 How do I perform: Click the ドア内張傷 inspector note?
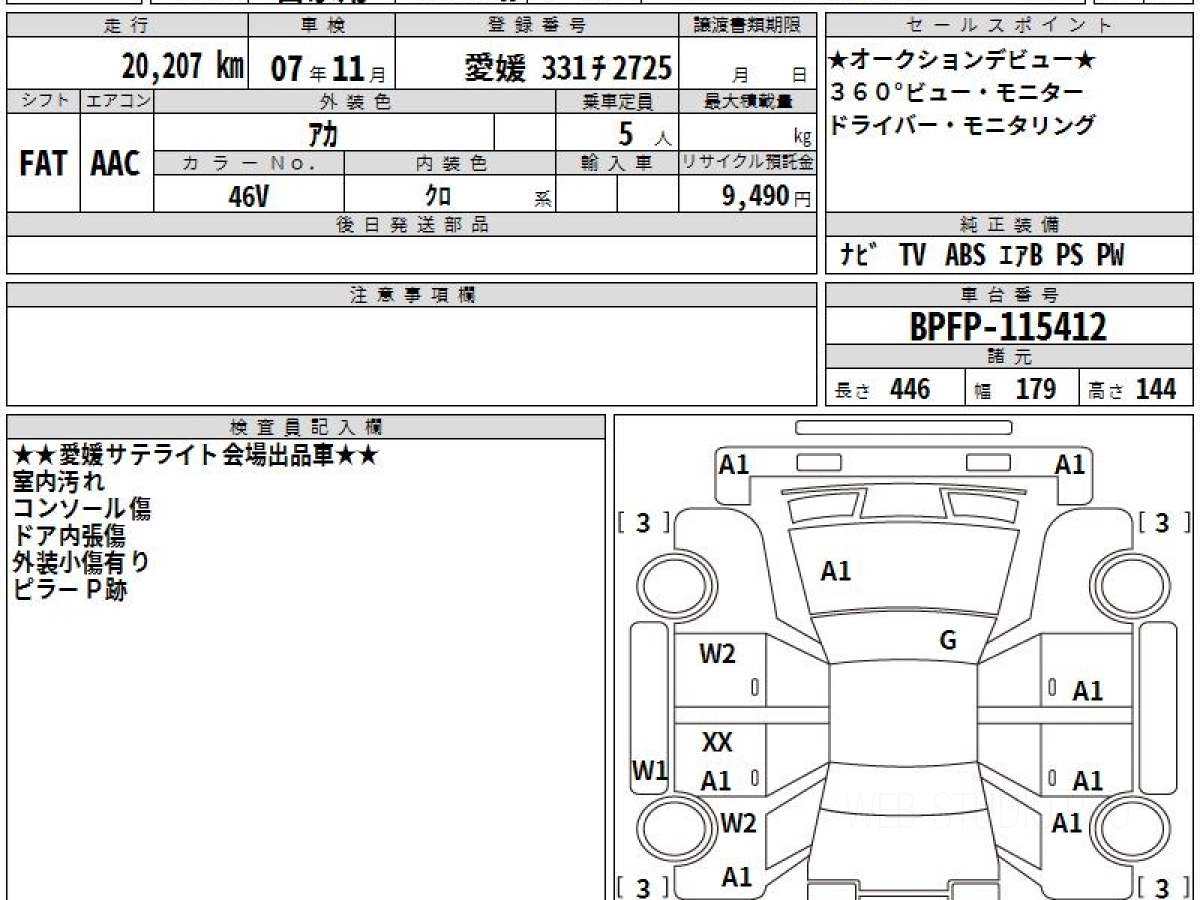pyautogui.click(x=70, y=536)
